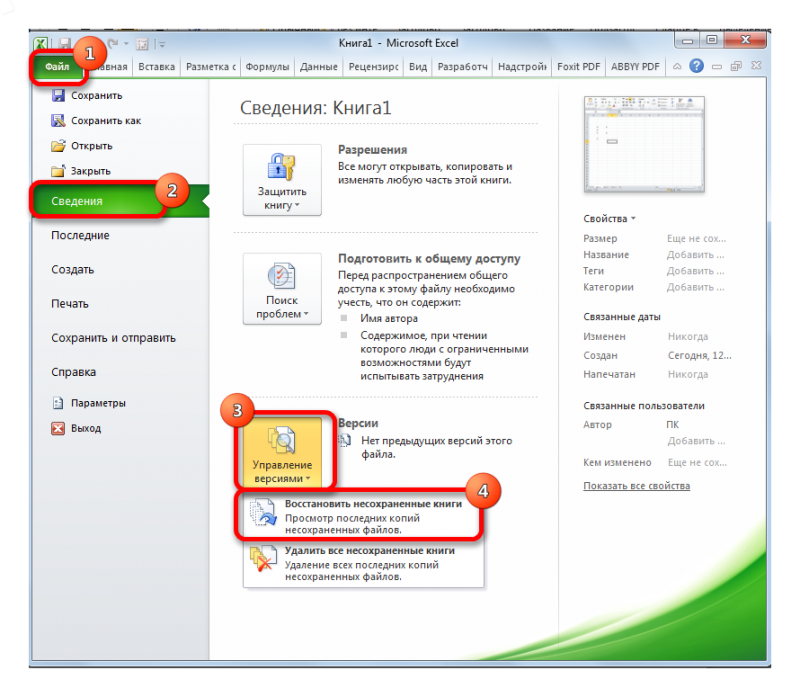The height and width of the screenshot is (697, 800).
Task: Click the text Нет предыдущих версий этого файла
Action: pos(436,447)
